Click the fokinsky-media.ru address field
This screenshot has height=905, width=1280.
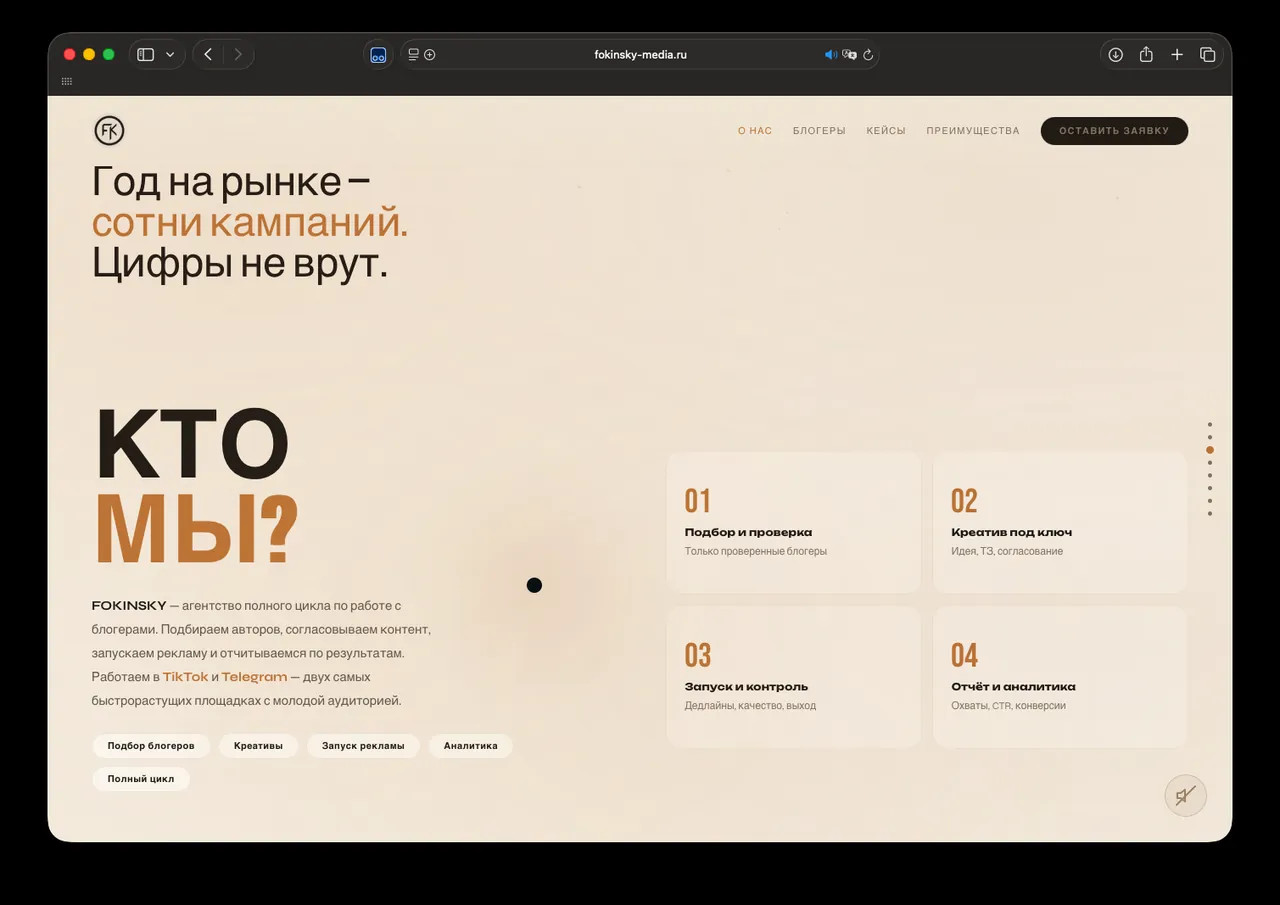(640, 55)
